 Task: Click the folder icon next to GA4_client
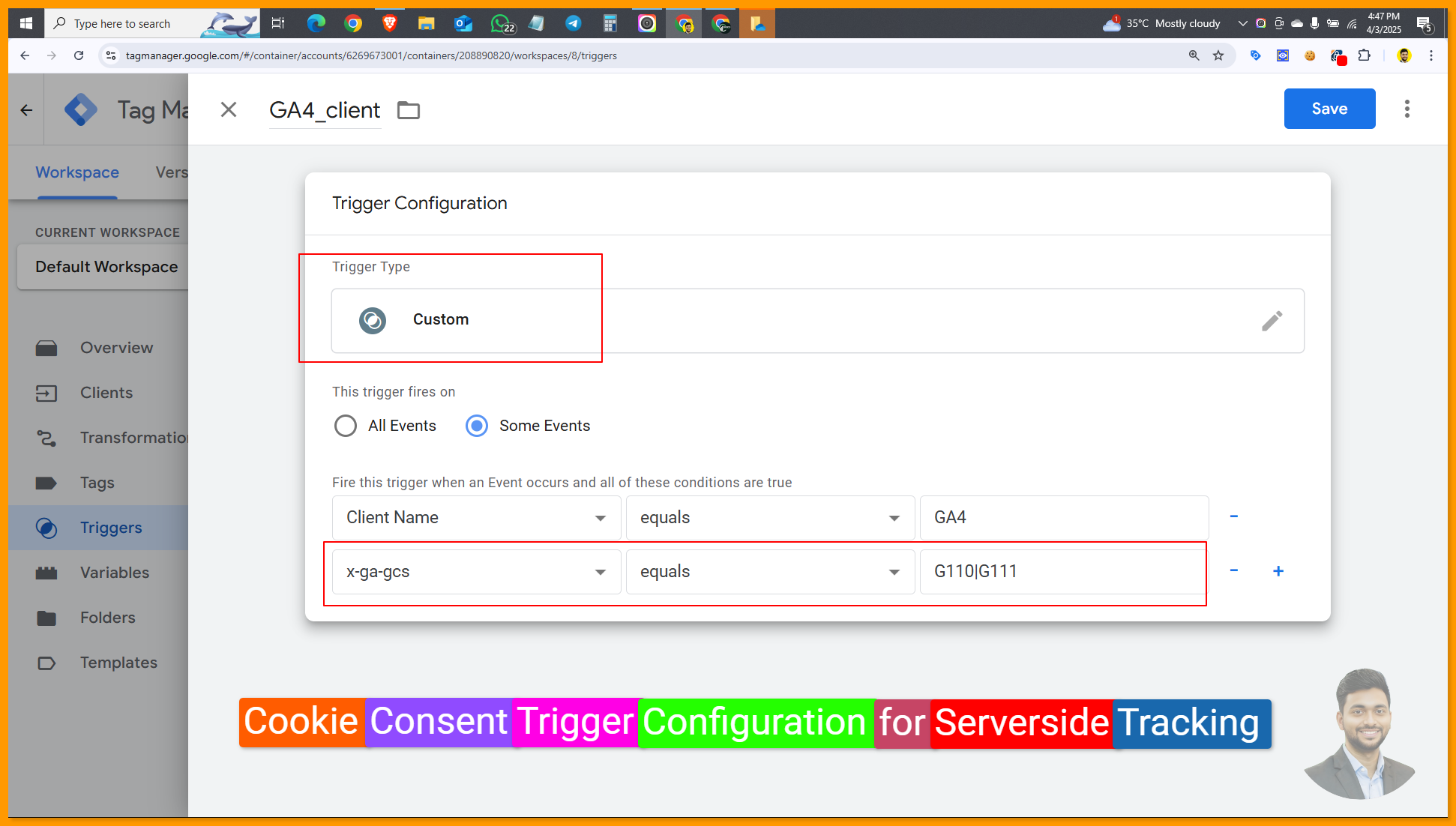409,110
